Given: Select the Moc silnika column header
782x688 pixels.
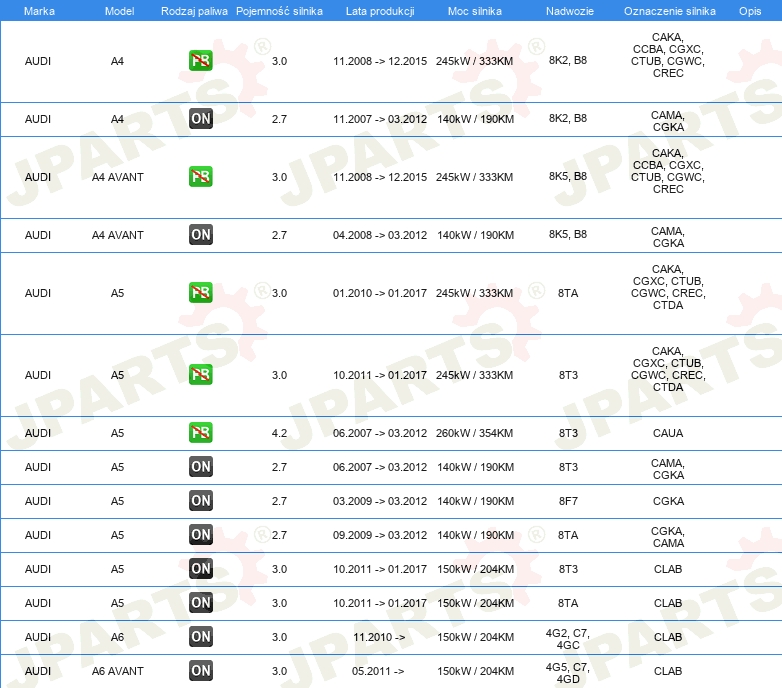Looking at the screenshot, I should coord(475,10).
